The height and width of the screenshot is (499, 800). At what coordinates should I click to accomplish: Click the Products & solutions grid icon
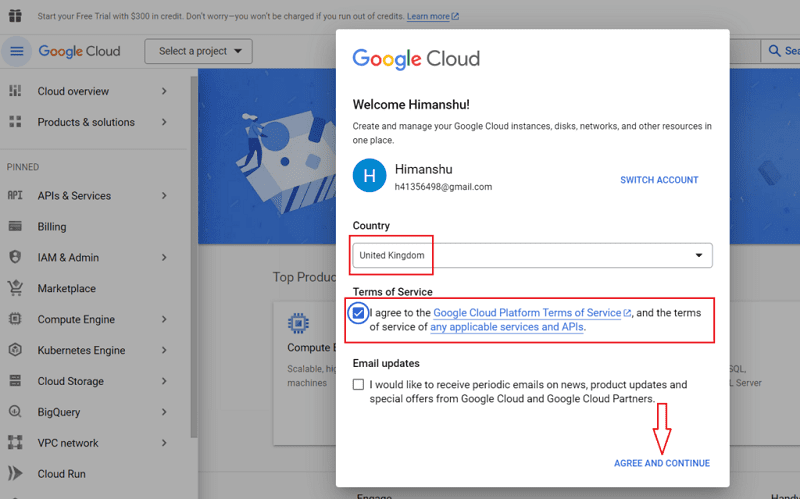pyautogui.click(x=15, y=122)
